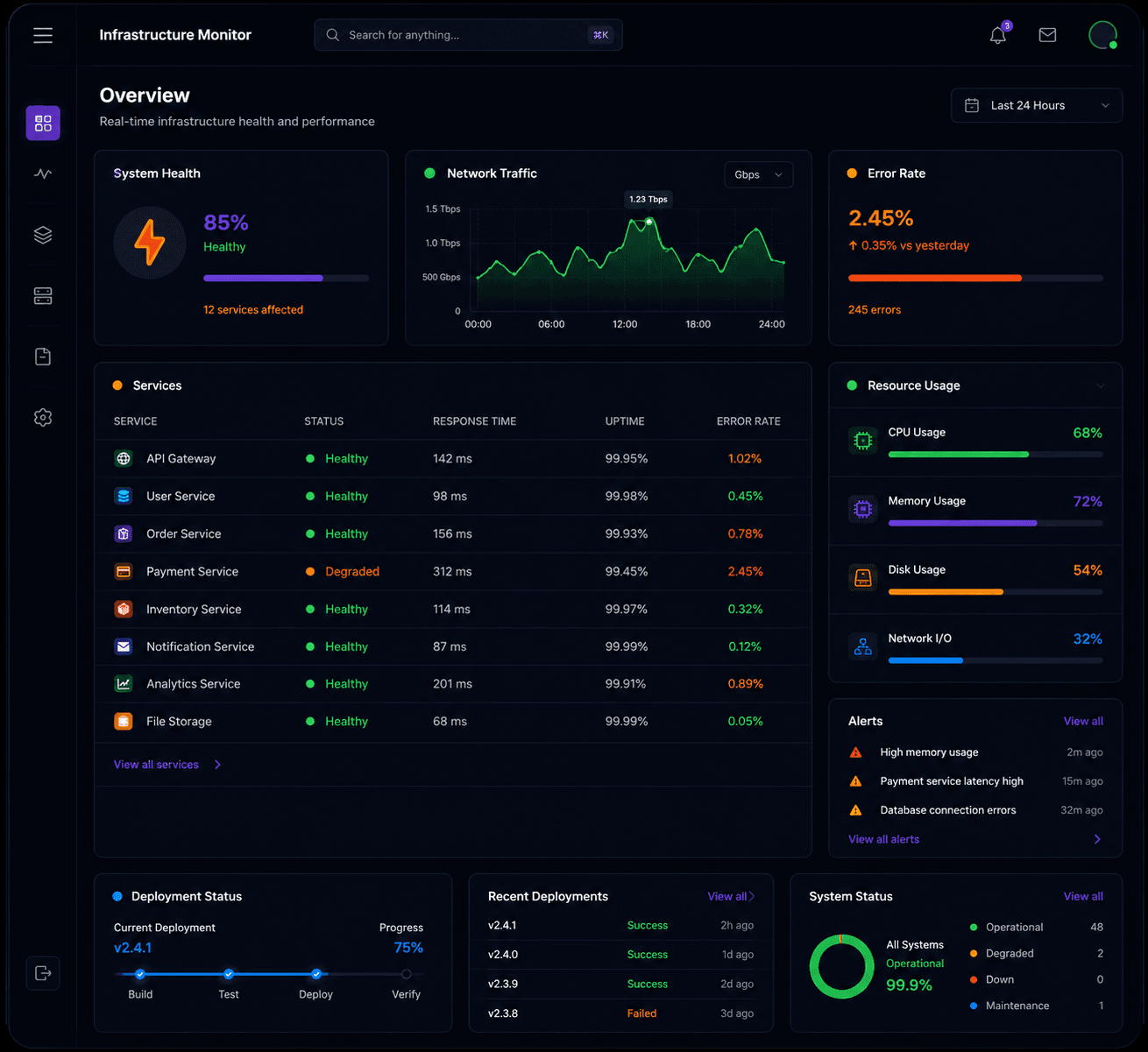
Task: Click the 1.23 Tbps peak point
Action: click(649, 222)
